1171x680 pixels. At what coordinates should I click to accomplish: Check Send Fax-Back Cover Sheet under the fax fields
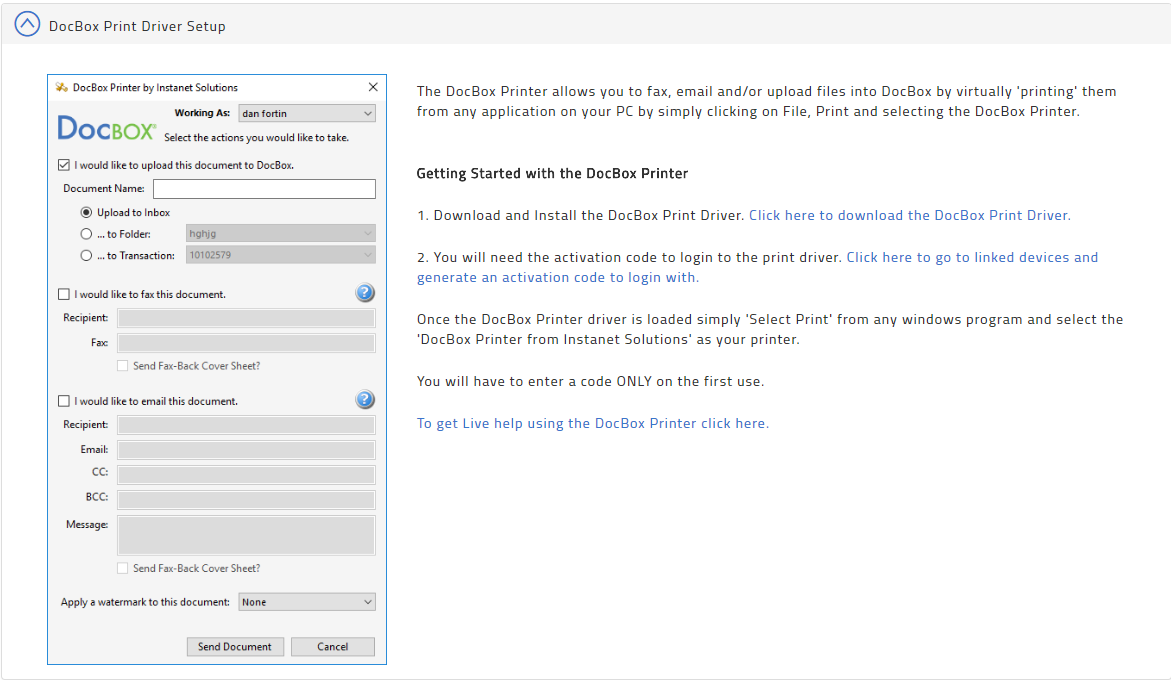(x=122, y=365)
